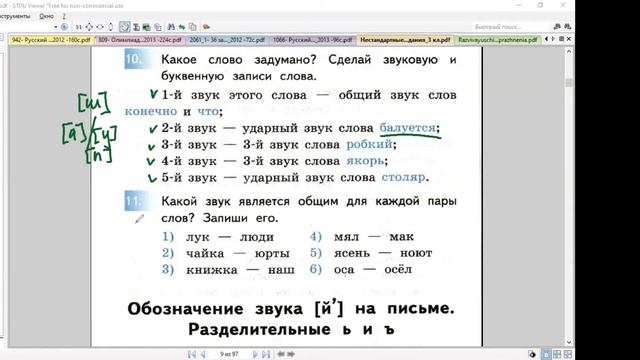Click the word pair оса — осёл
Image resolution: width=640 pixels, height=360 pixels.
(x=373, y=269)
